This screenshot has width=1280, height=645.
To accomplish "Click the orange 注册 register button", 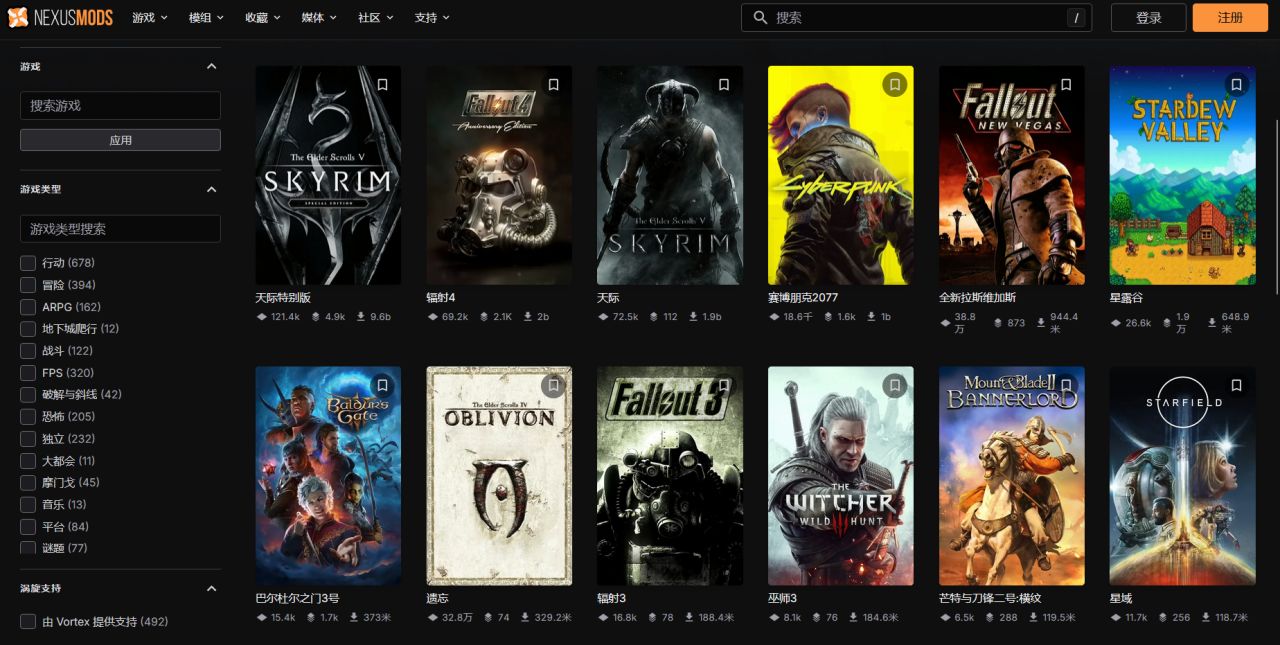I will pos(1230,18).
